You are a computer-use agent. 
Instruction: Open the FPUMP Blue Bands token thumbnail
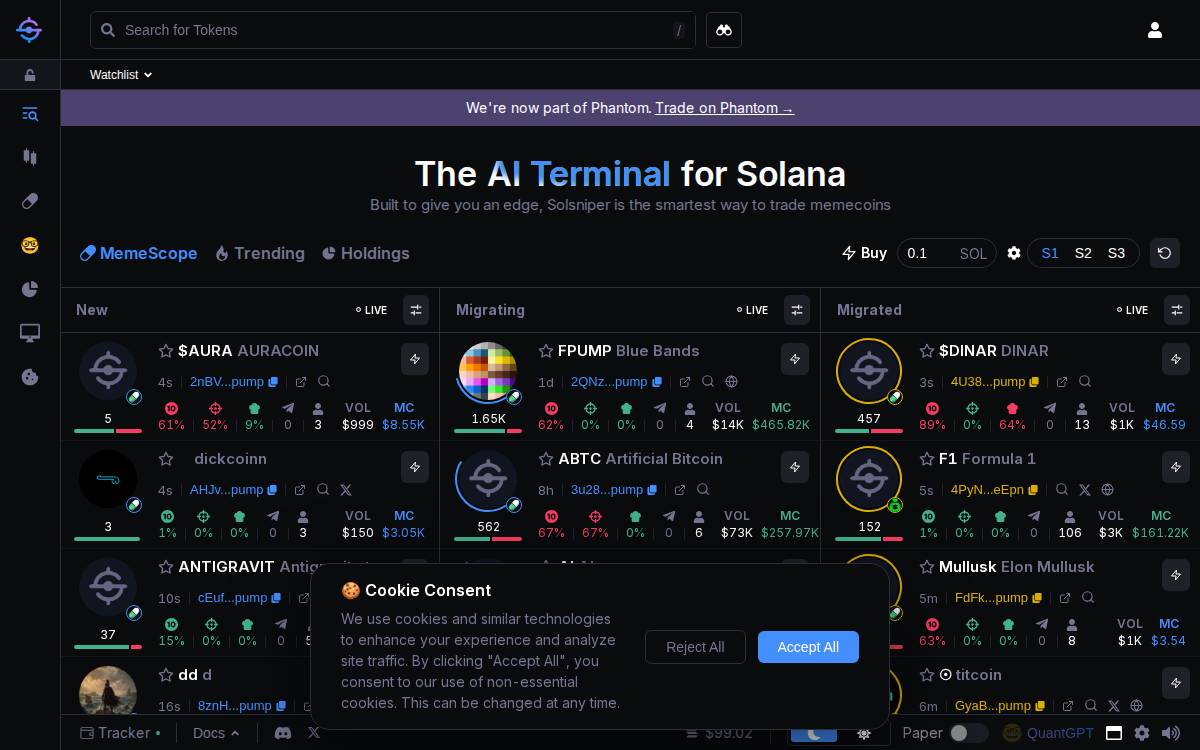(488, 371)
